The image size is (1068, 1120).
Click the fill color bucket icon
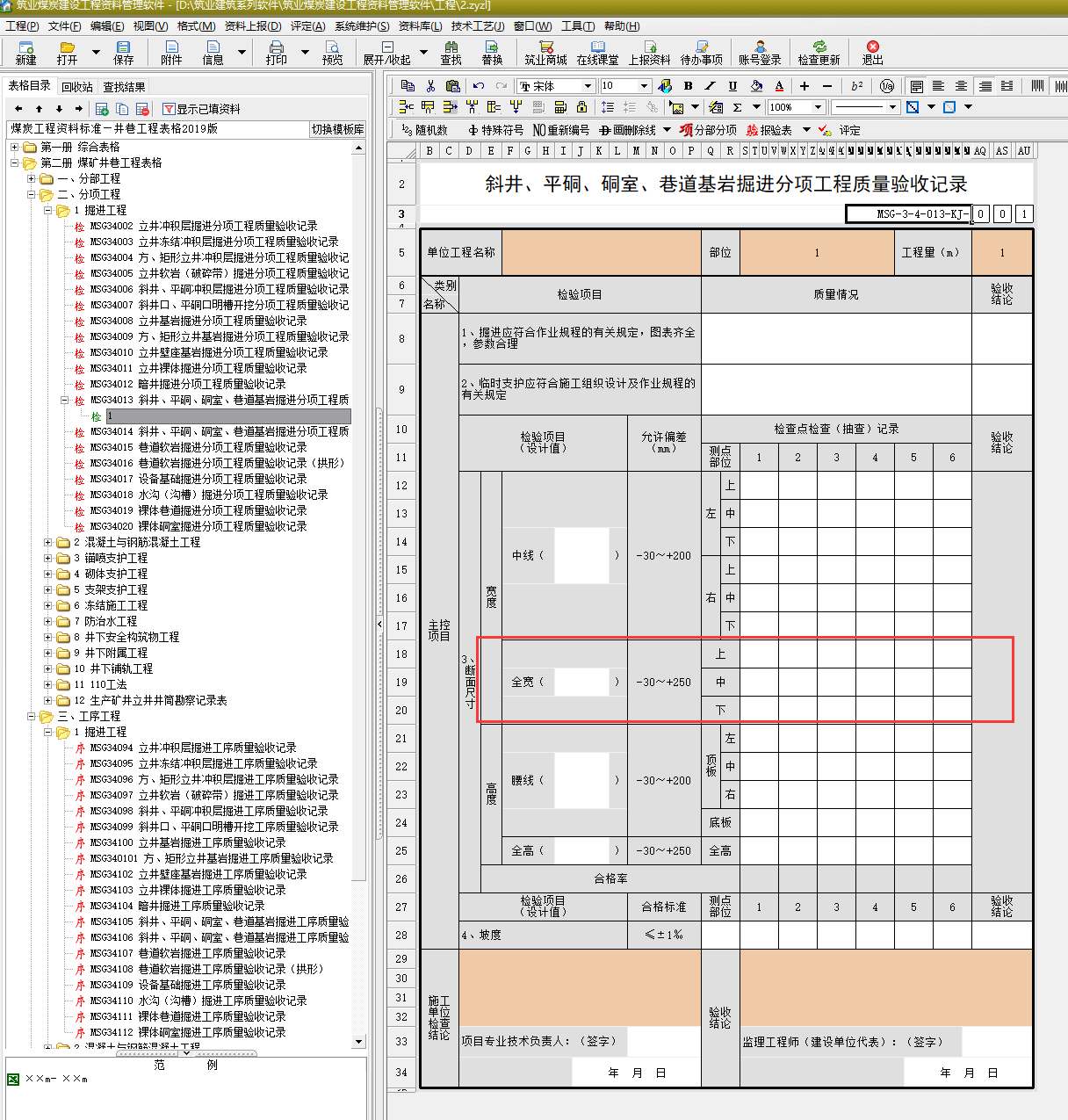756,85
